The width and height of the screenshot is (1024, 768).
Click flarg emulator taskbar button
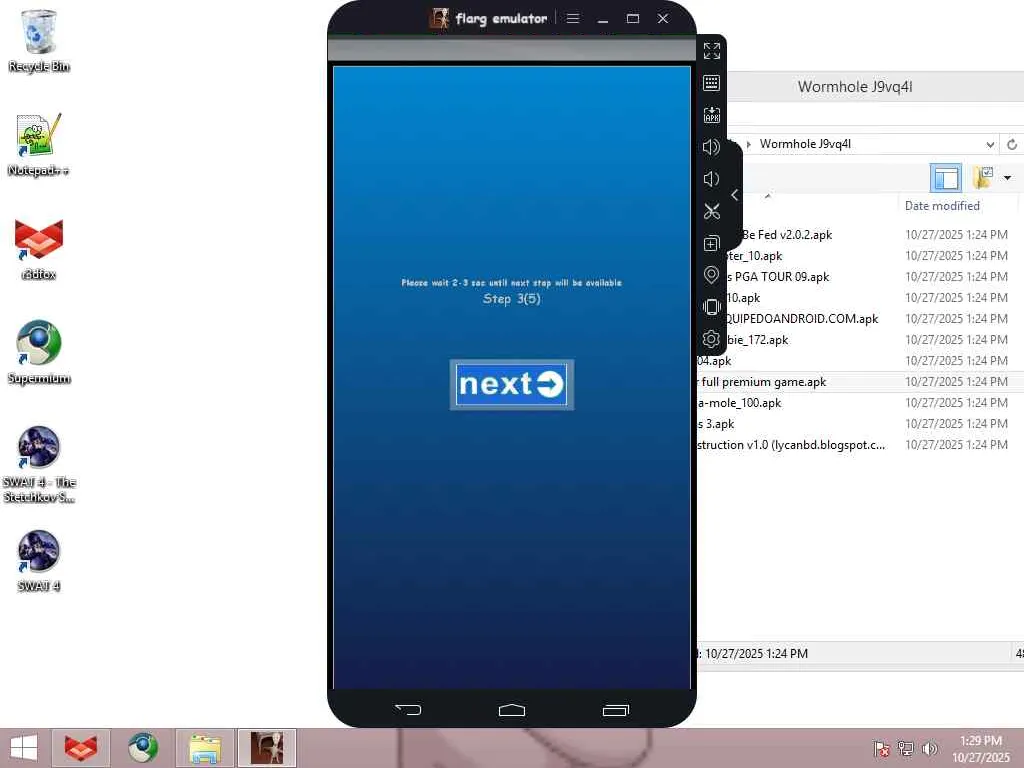(266, 748)
